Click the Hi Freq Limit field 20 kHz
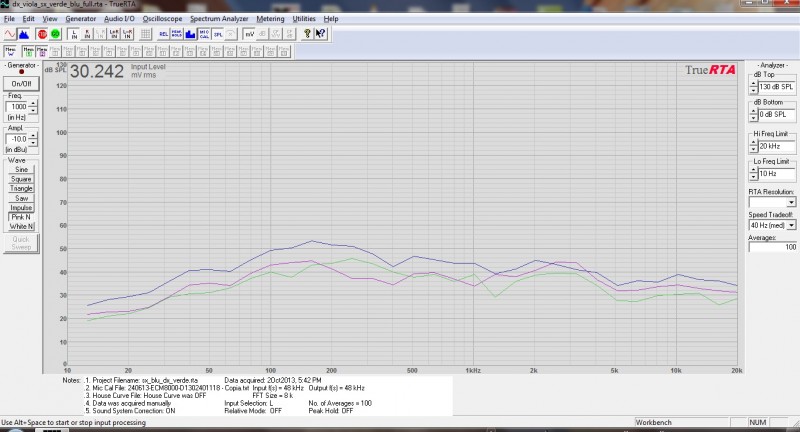Screen dimensions: 800x432 777,146
